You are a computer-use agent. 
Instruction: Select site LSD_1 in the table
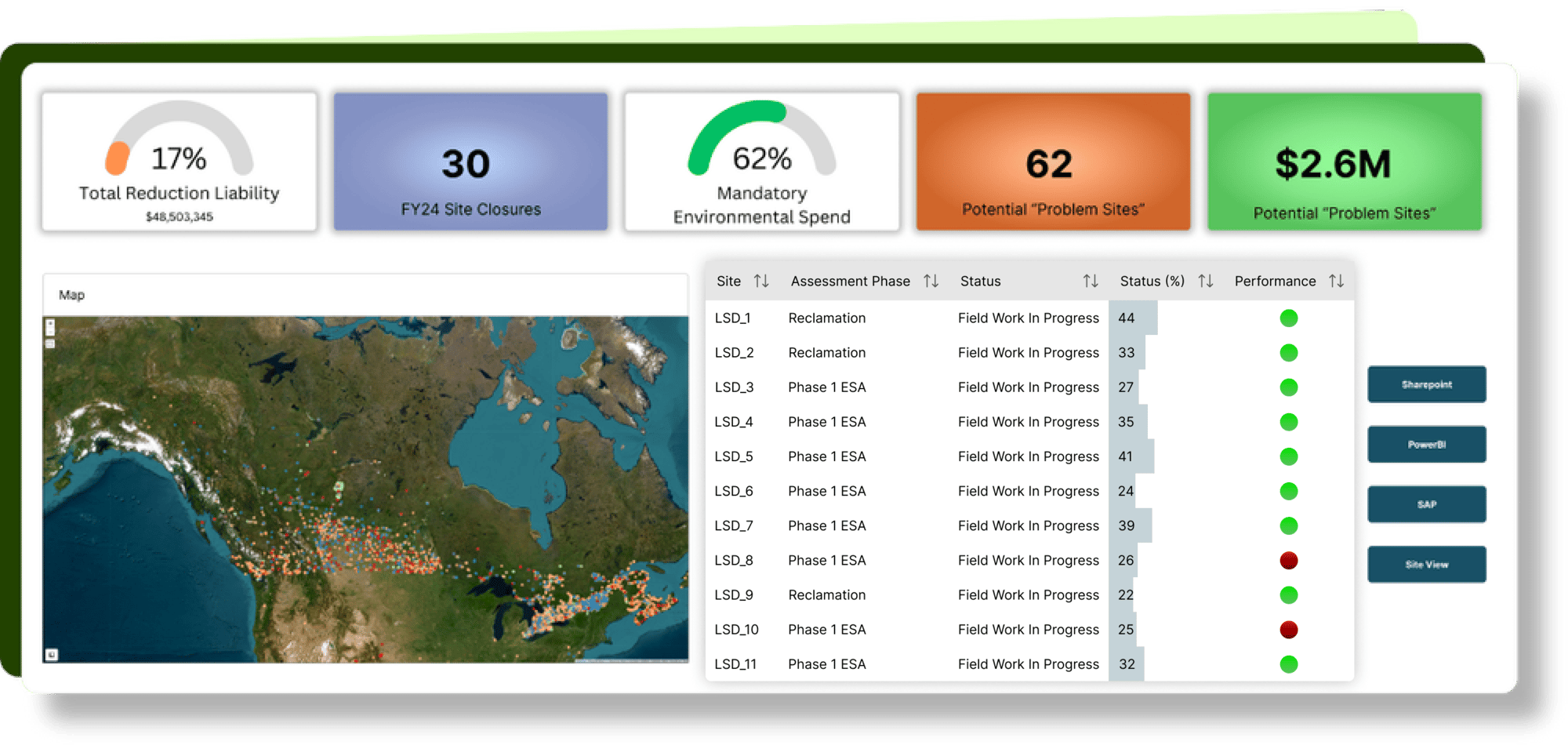tap(732, 318)
